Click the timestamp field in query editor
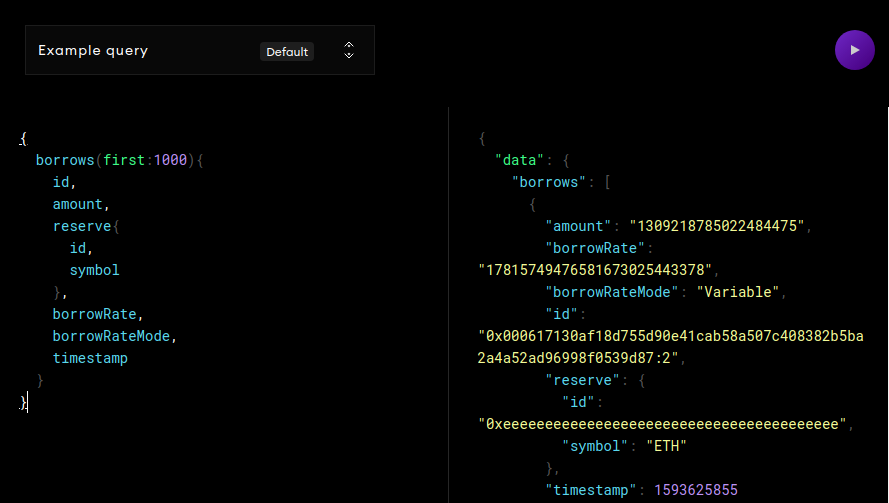 pyautogui.click(x=90, y=358)
